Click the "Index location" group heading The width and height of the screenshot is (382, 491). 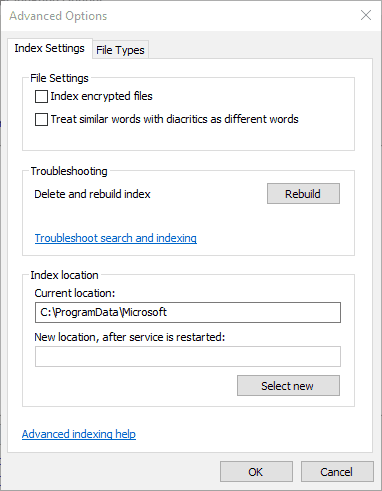64,275
